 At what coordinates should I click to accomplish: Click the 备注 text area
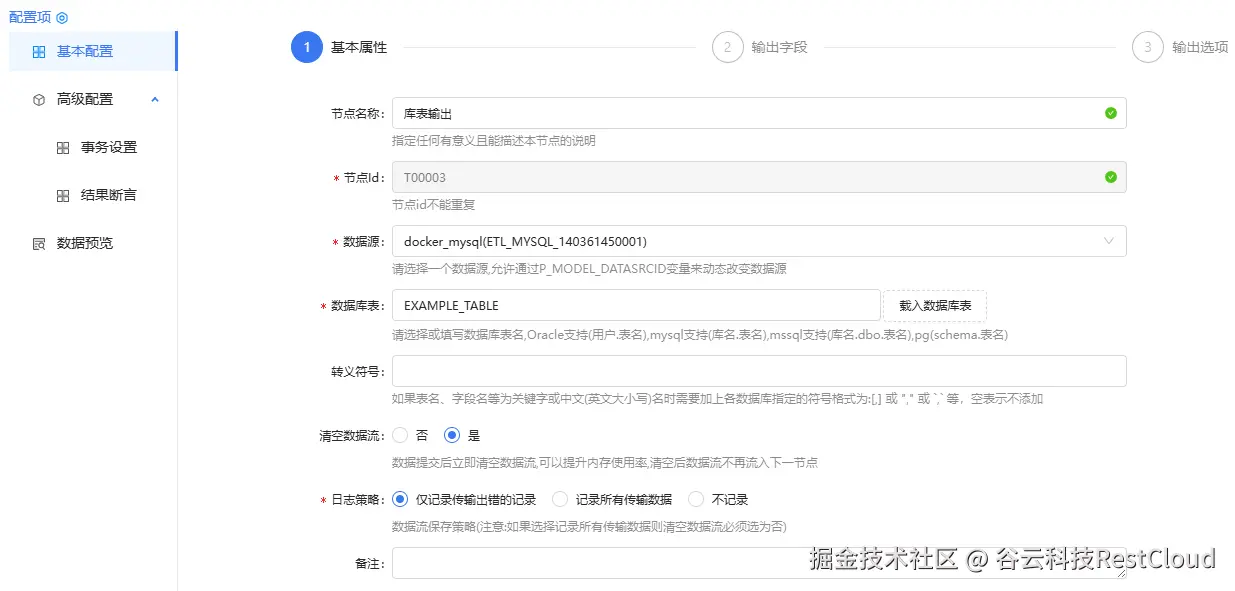tap(759, 563)
